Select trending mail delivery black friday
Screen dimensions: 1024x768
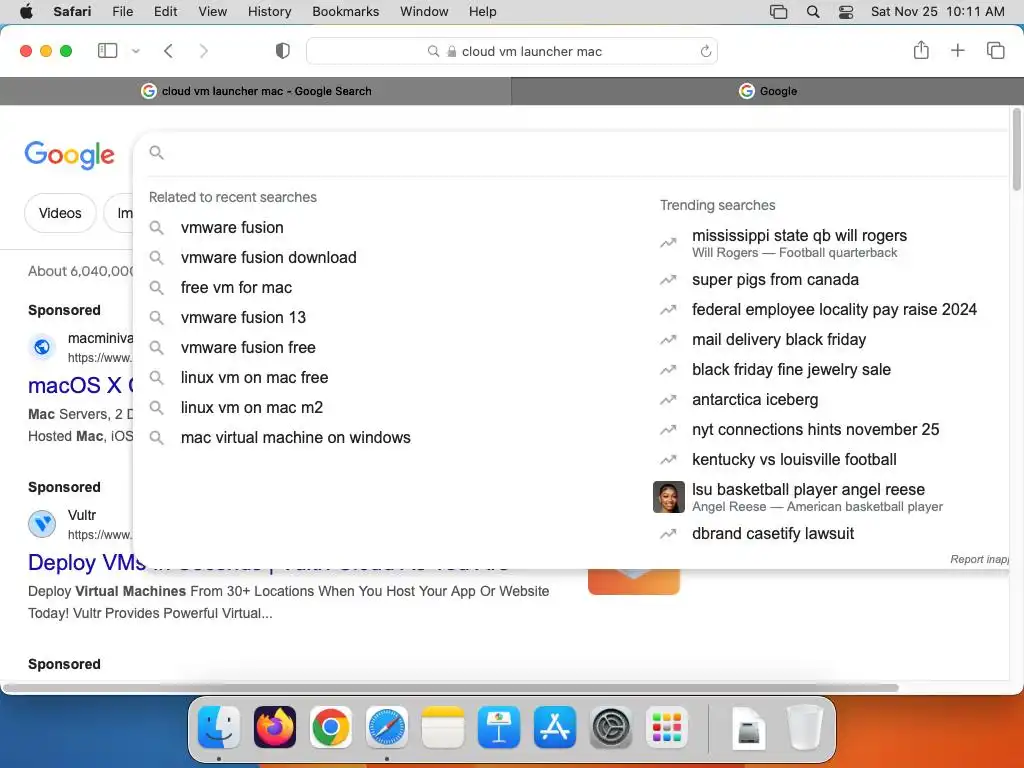(x=778, y=340)
